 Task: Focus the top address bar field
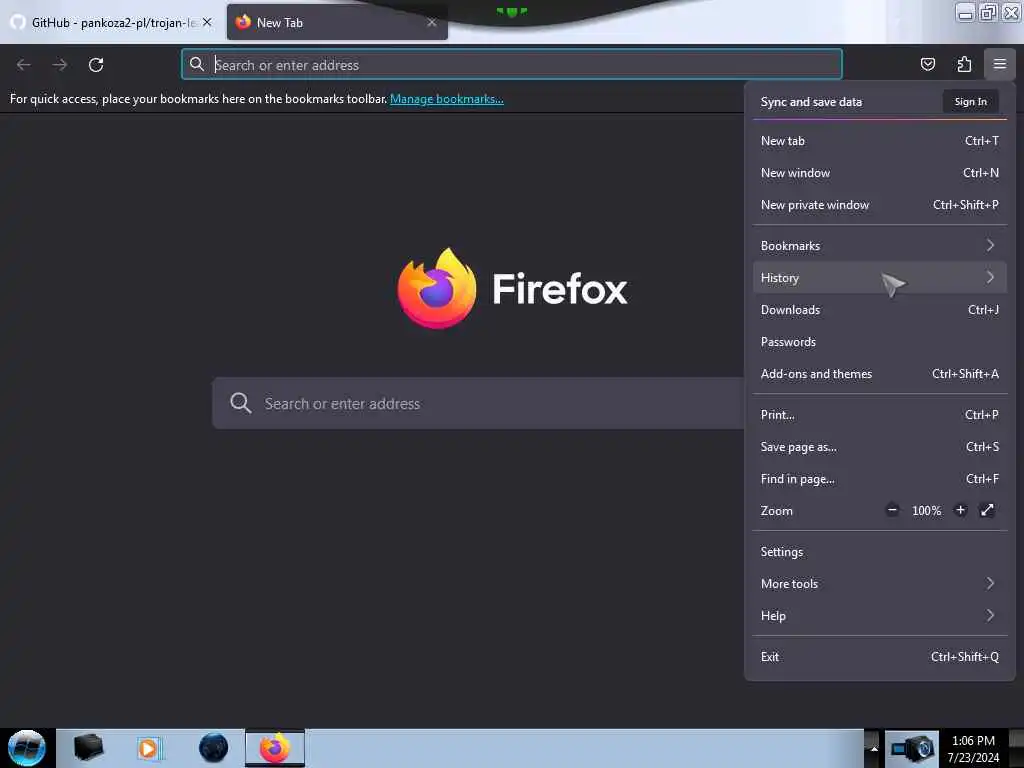(512, 64)
